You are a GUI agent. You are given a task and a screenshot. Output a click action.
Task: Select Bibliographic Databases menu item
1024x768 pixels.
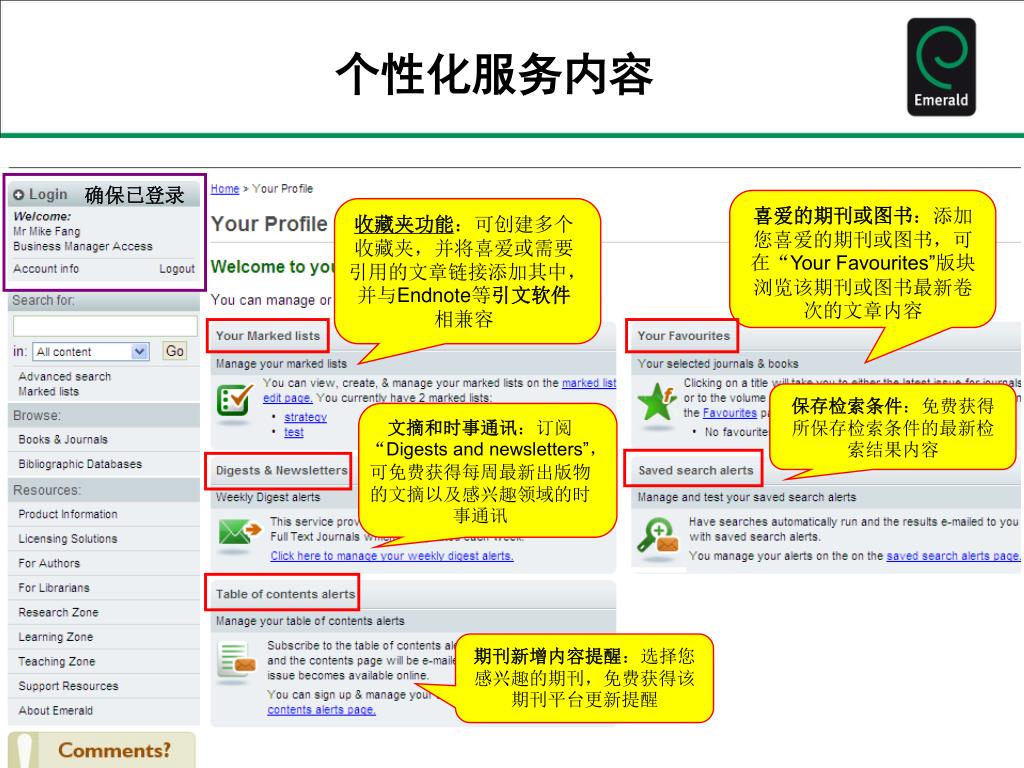(x=80, y=464)
